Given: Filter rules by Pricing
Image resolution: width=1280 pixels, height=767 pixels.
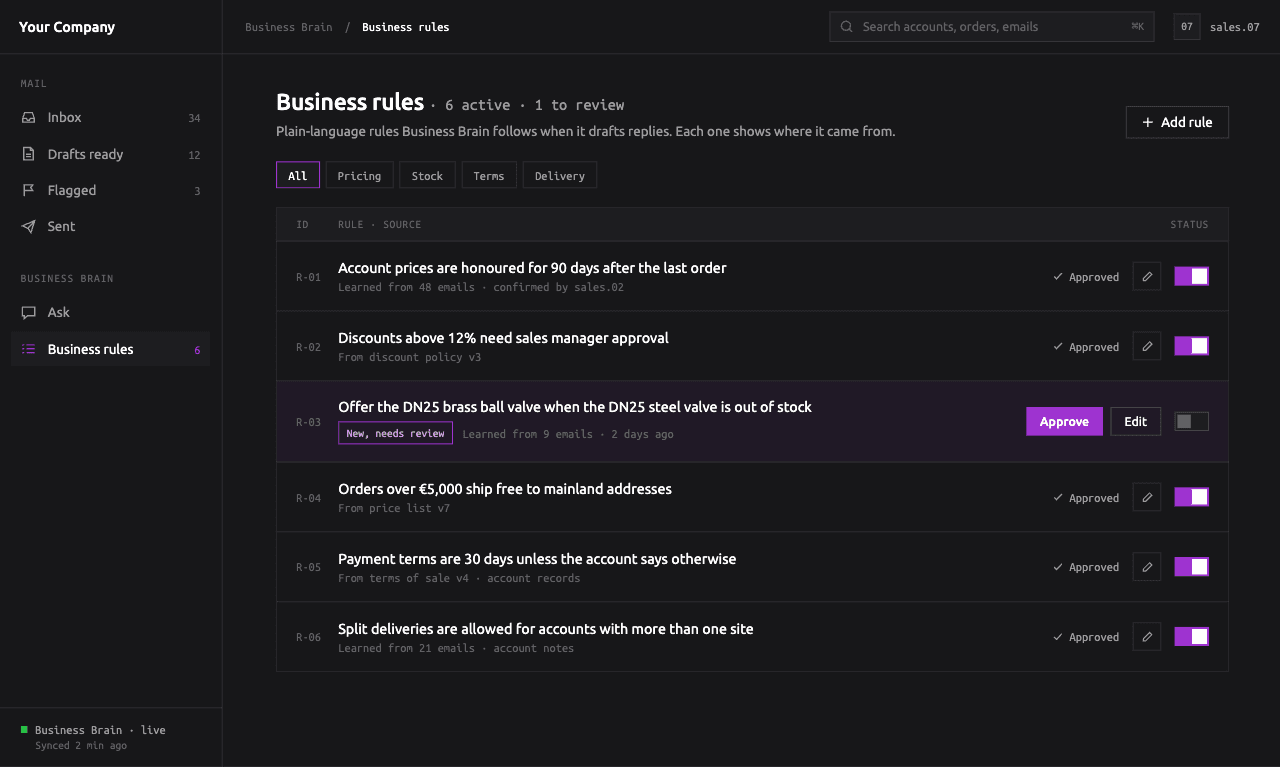Looking at the screenshot, I should pos(359,175).
